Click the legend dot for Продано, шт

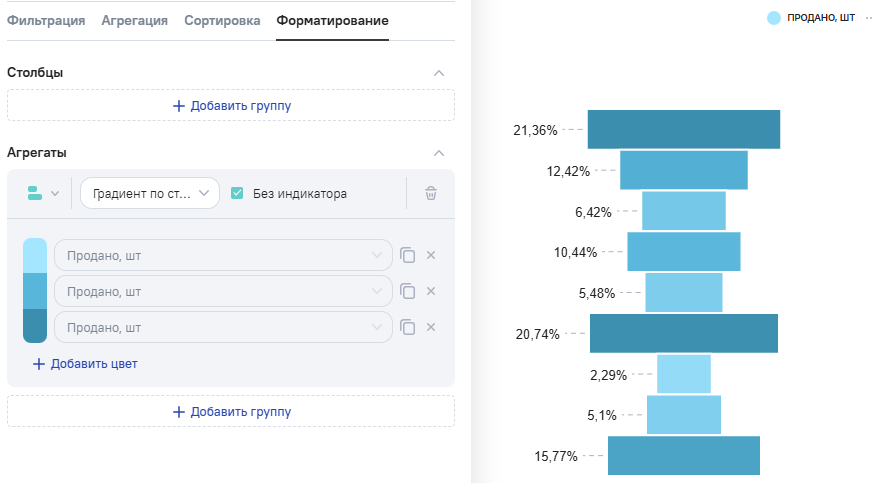click(774, 18)
